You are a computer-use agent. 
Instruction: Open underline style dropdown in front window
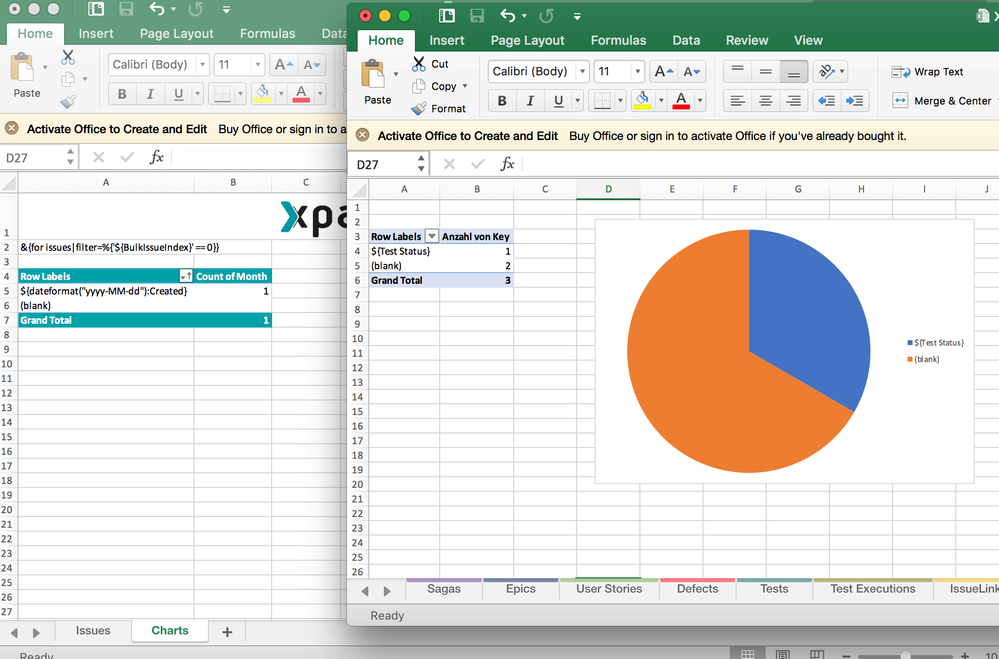578,101
